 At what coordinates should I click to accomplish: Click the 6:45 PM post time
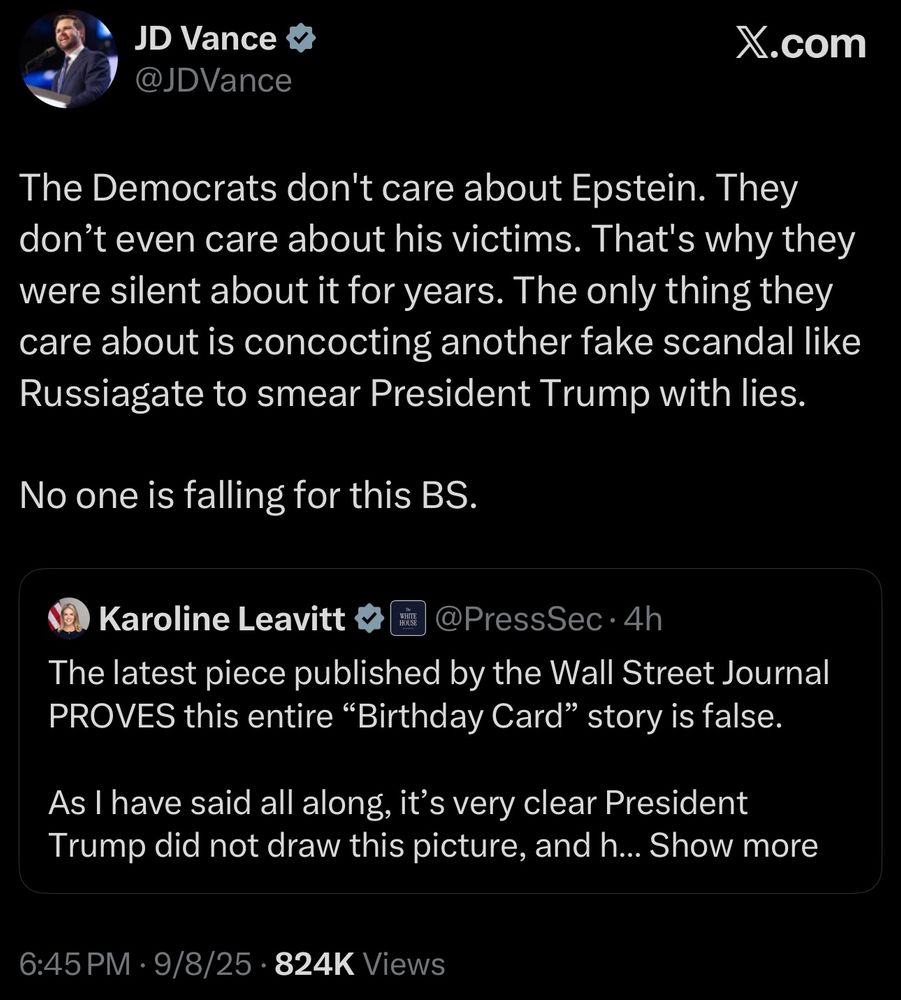pyautogui.click(x=75, y=963)
